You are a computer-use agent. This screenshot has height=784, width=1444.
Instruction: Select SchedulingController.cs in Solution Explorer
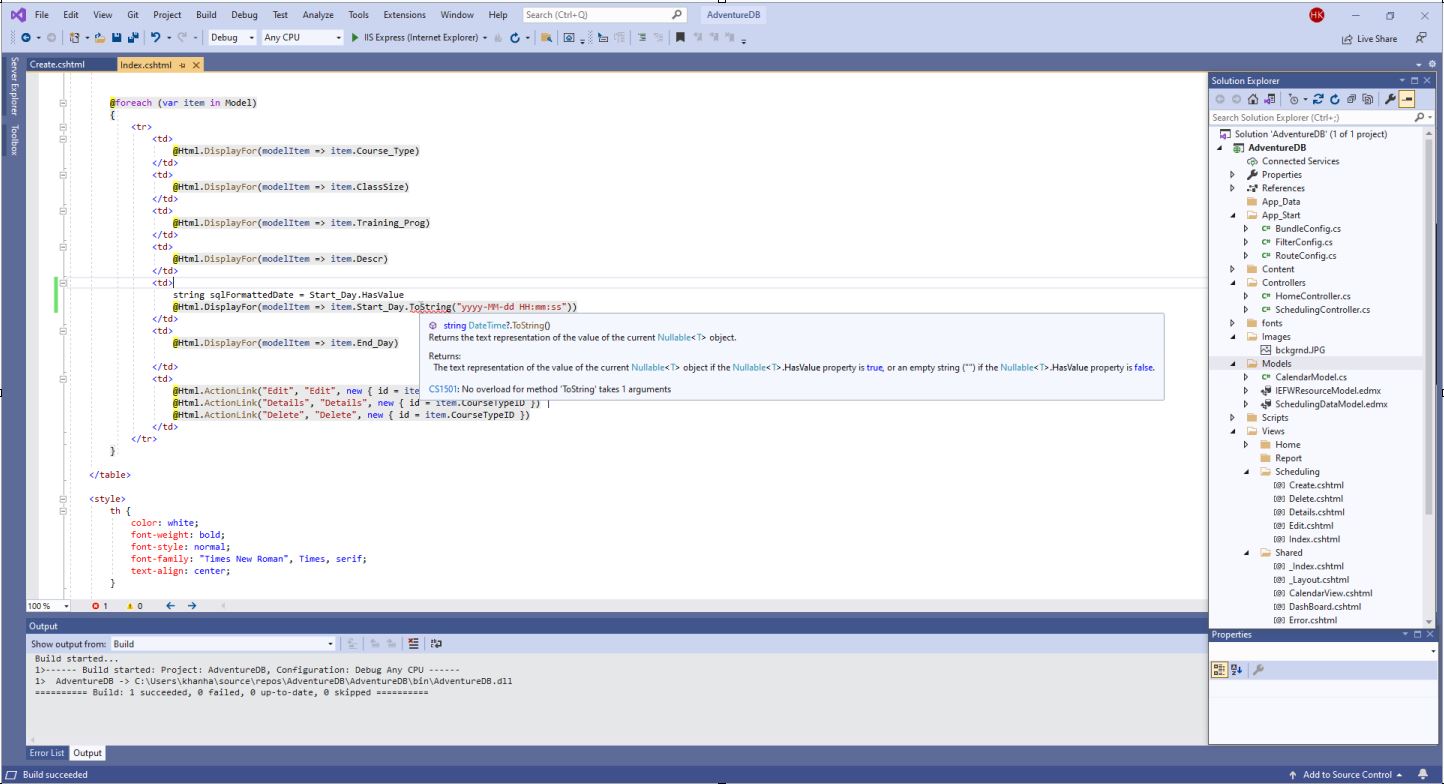[1323, 310]
